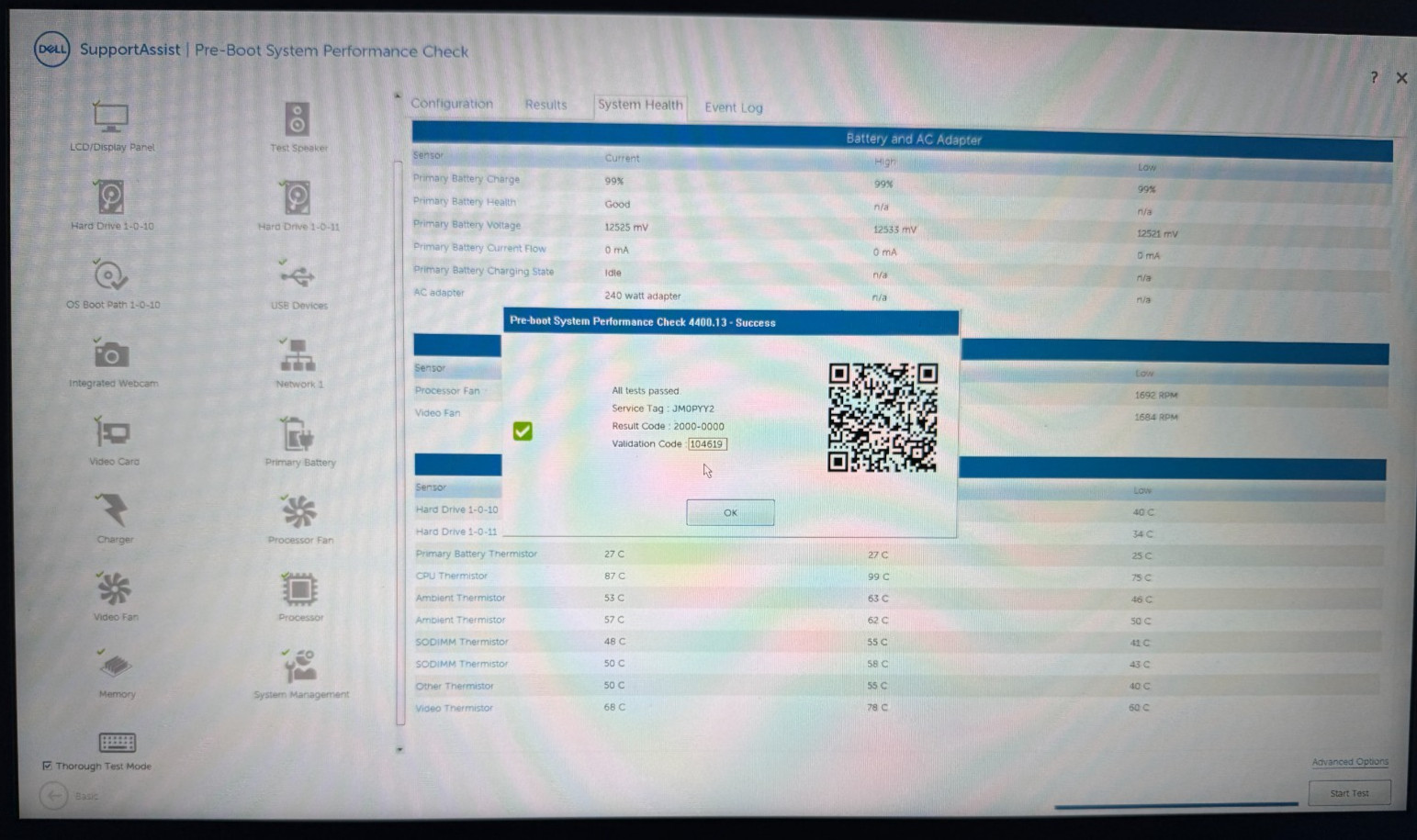Image resolution: width=1417 pixels, height=840 pixels.
Task: Open the USB Devices diagnostic icon
Action: coord(297,274)
